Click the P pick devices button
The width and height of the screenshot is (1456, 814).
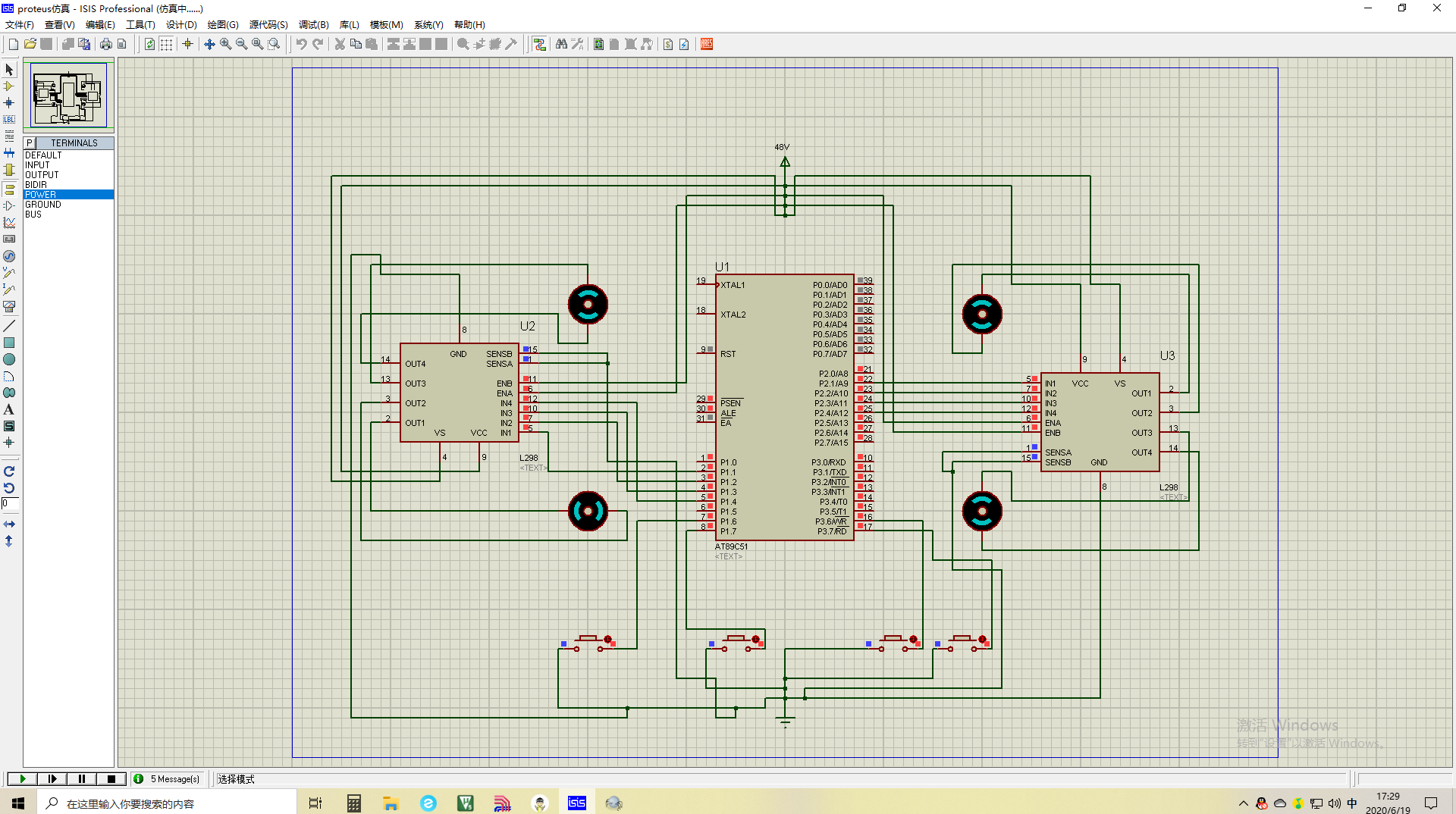30,143
